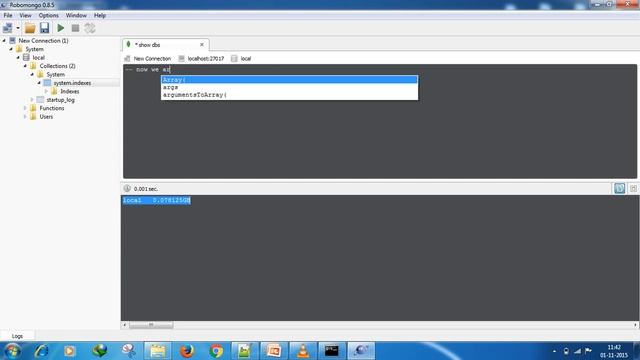640x360 pixels.
Task: Click the highlighted 'local 0.078125GB' result
Action: tap(157, 200)
